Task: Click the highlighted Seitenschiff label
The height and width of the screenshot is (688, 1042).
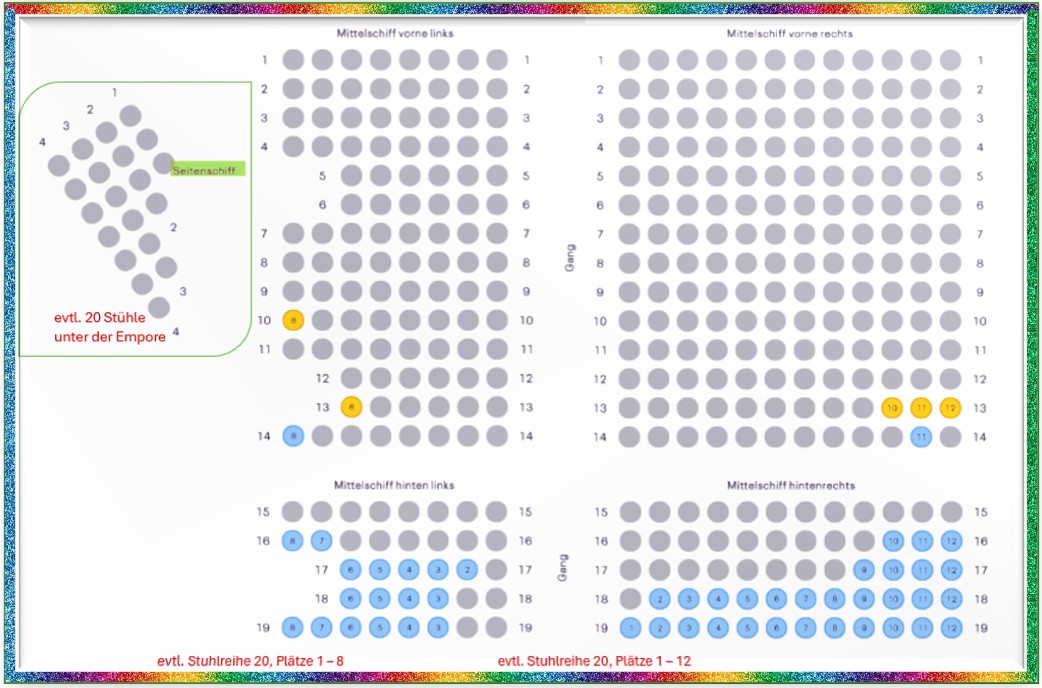Action: [203, 170]
